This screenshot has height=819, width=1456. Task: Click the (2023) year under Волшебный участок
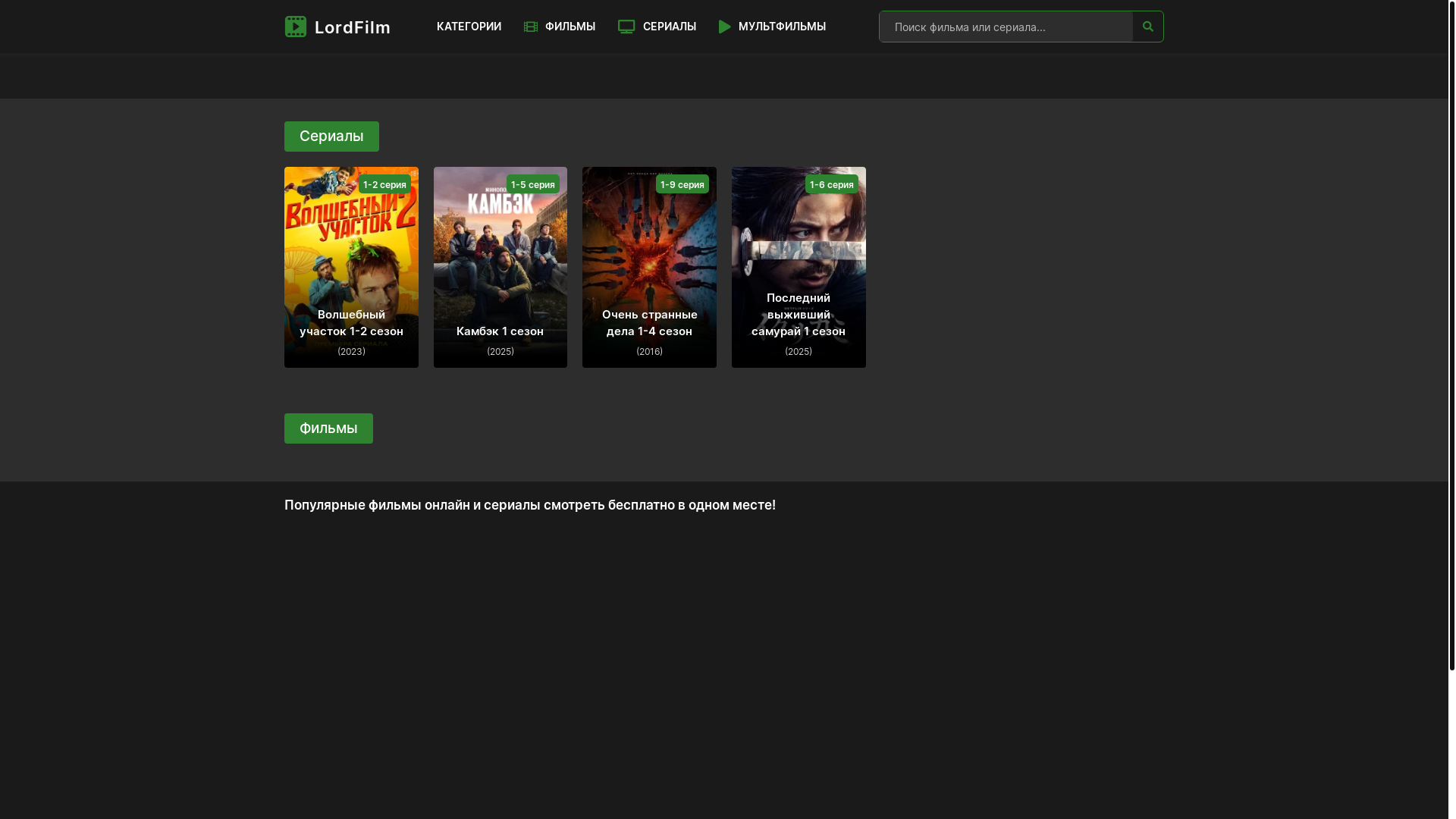351,352
